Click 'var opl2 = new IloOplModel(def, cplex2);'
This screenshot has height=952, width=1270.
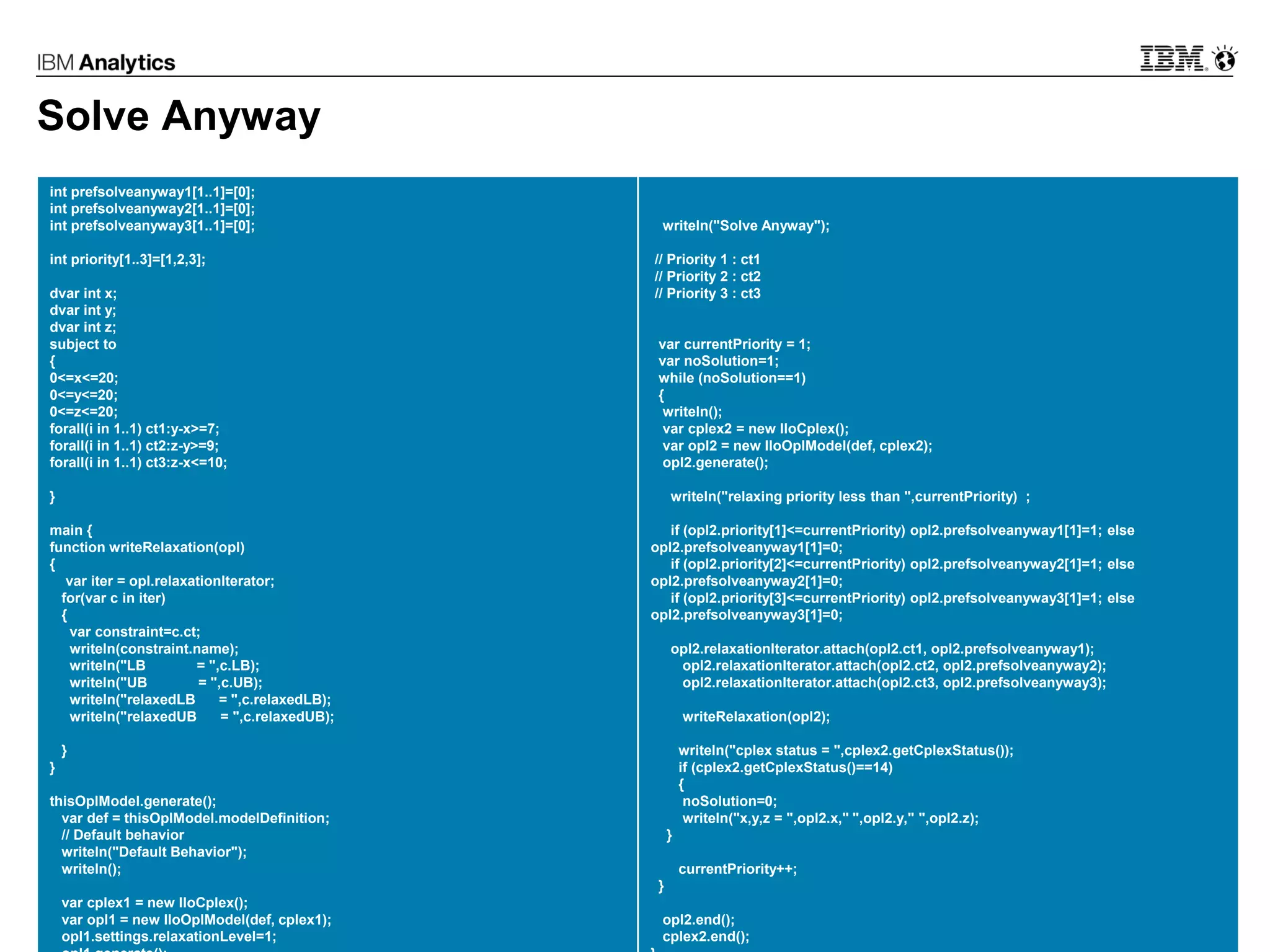[x=797, y=446]
